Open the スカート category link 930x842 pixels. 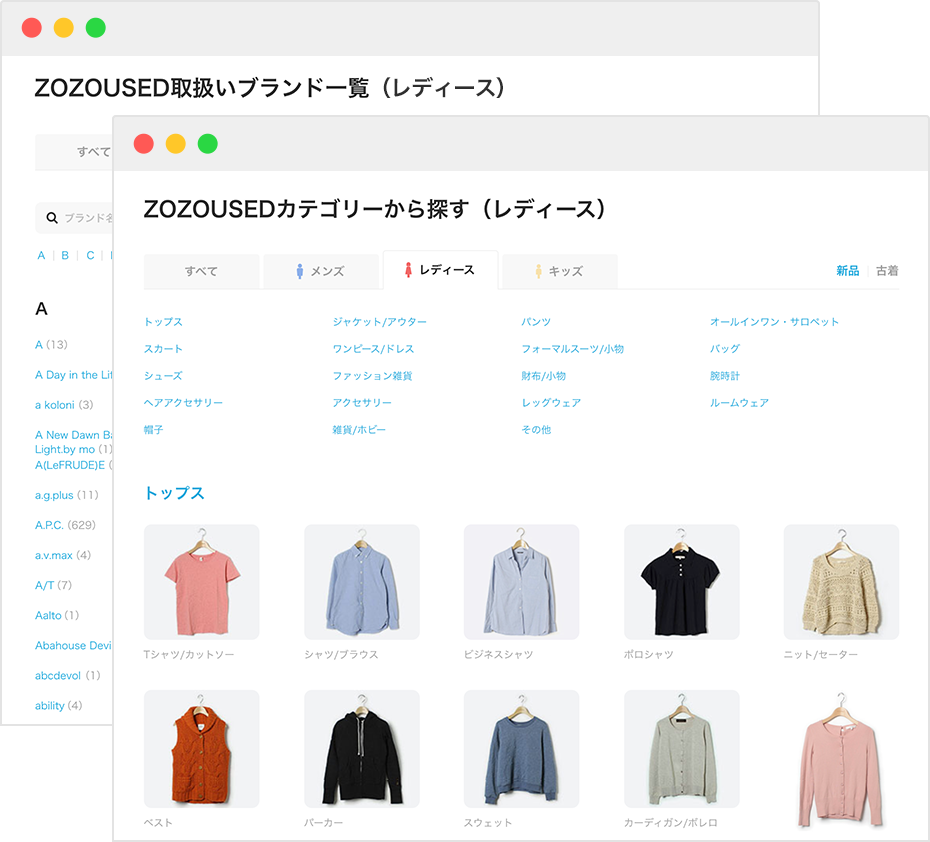tap(163, 349)
